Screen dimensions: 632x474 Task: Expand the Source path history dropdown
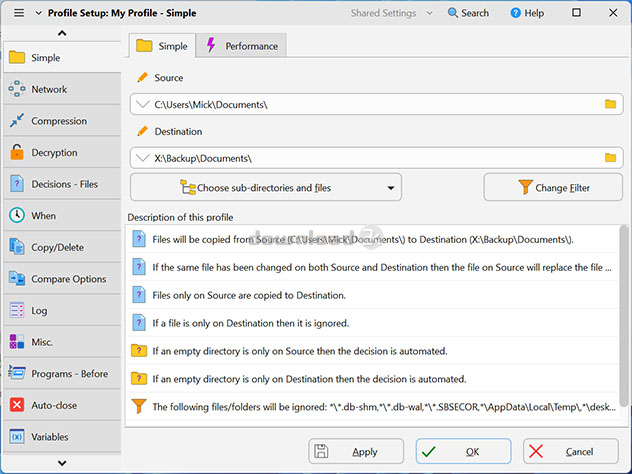(x=143, y=104)
